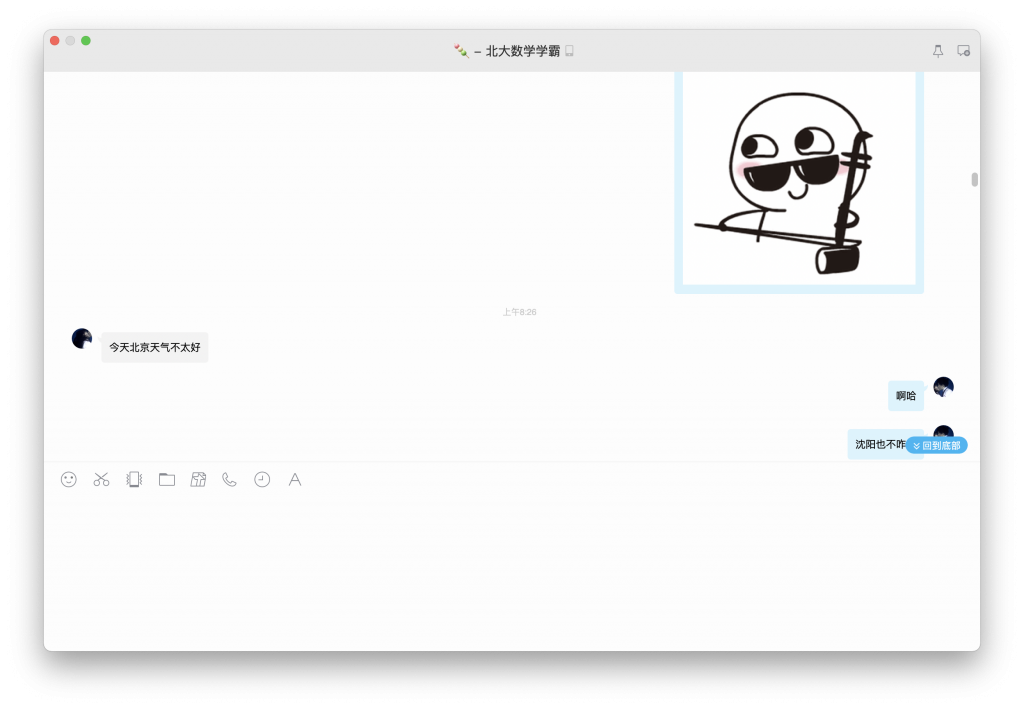Open the emoji sticker picker
This screenshot has width=1024, height=709.
point(67,480)
